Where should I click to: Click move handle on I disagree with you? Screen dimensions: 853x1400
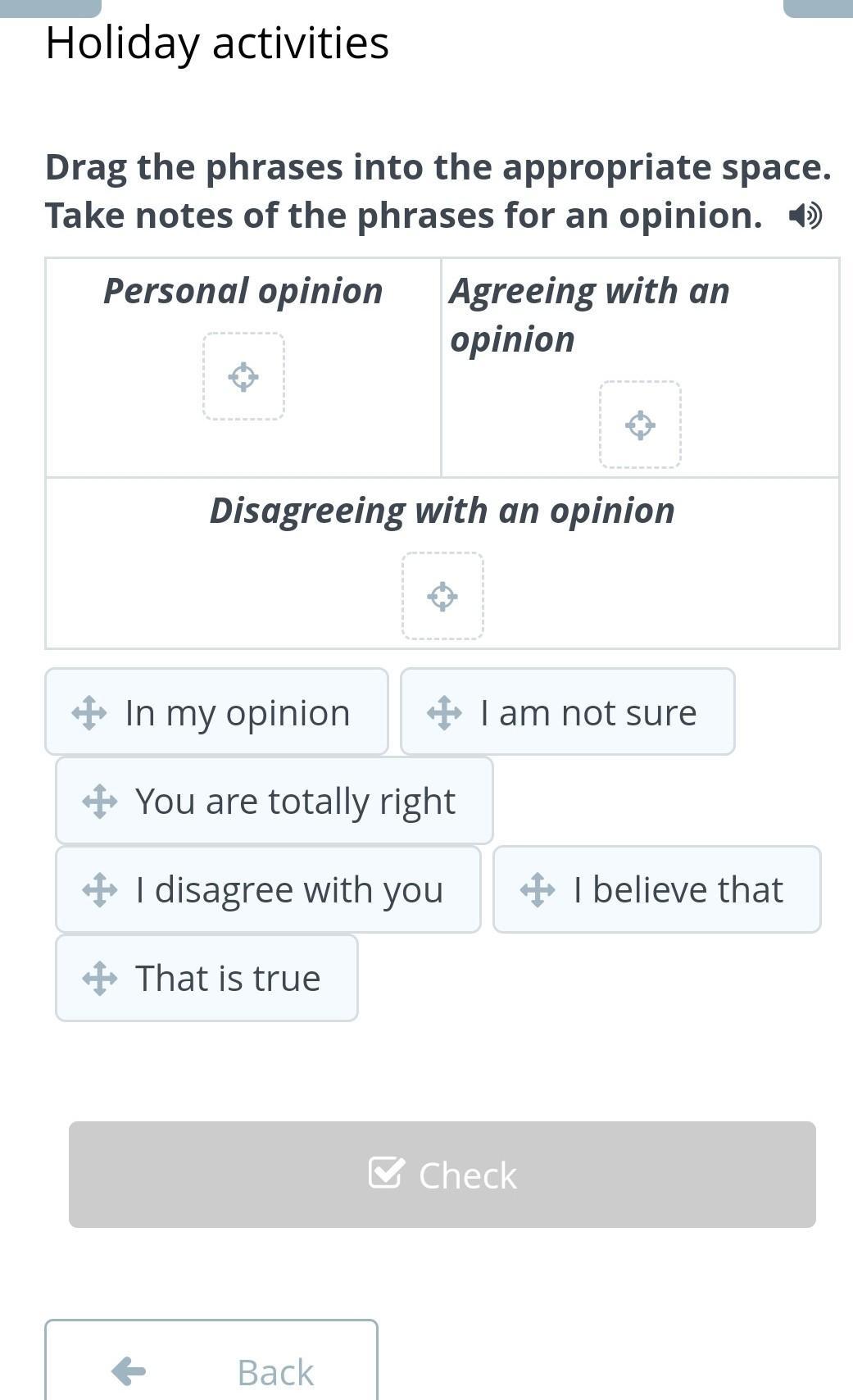(99, 889)
